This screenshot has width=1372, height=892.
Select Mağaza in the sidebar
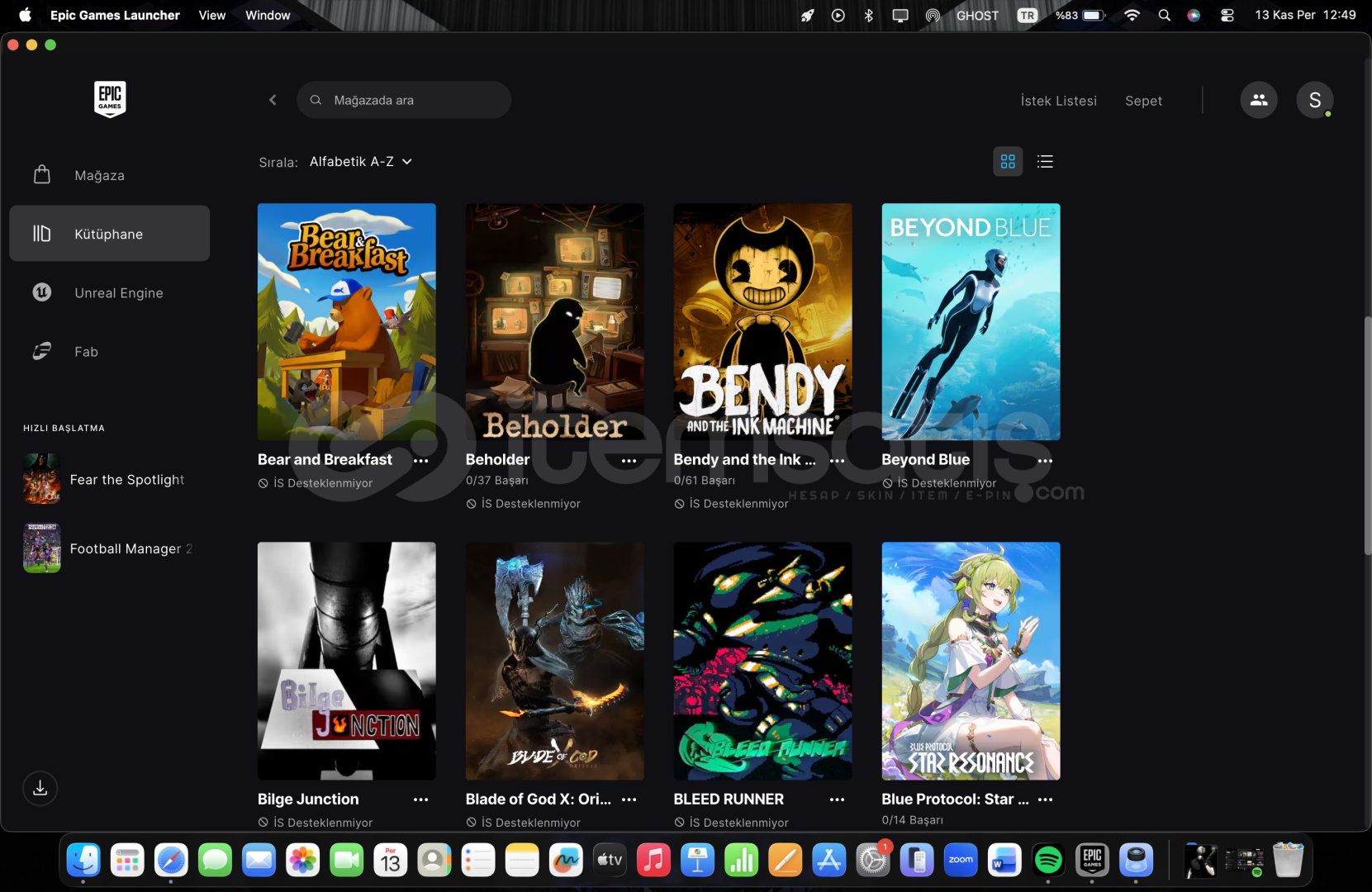click(99, 175)
